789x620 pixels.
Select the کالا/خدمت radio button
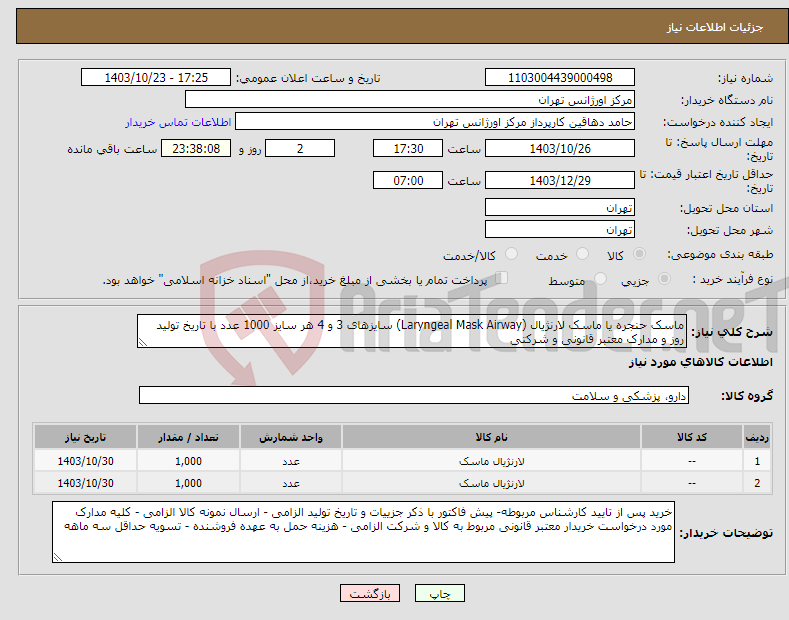click(511, 254)
